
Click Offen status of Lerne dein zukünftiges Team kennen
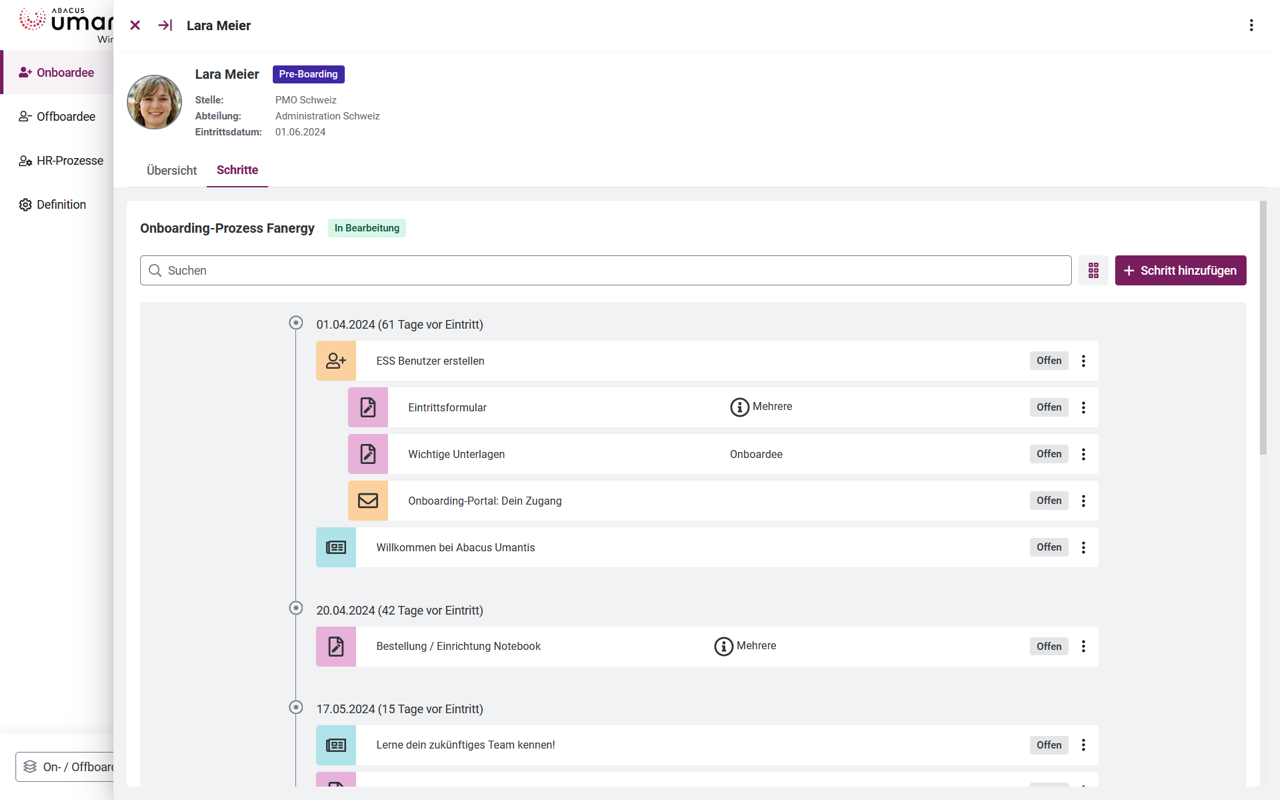(x=1048, y=745)
